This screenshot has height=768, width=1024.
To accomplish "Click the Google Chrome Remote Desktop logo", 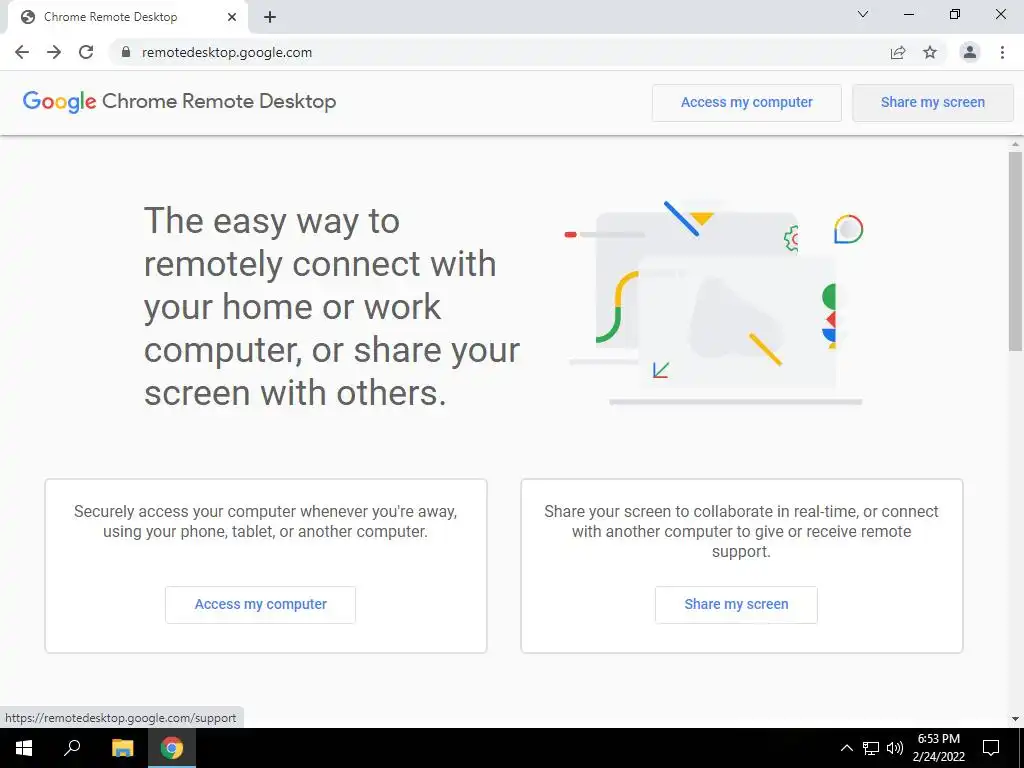I will tap(180, 102).
